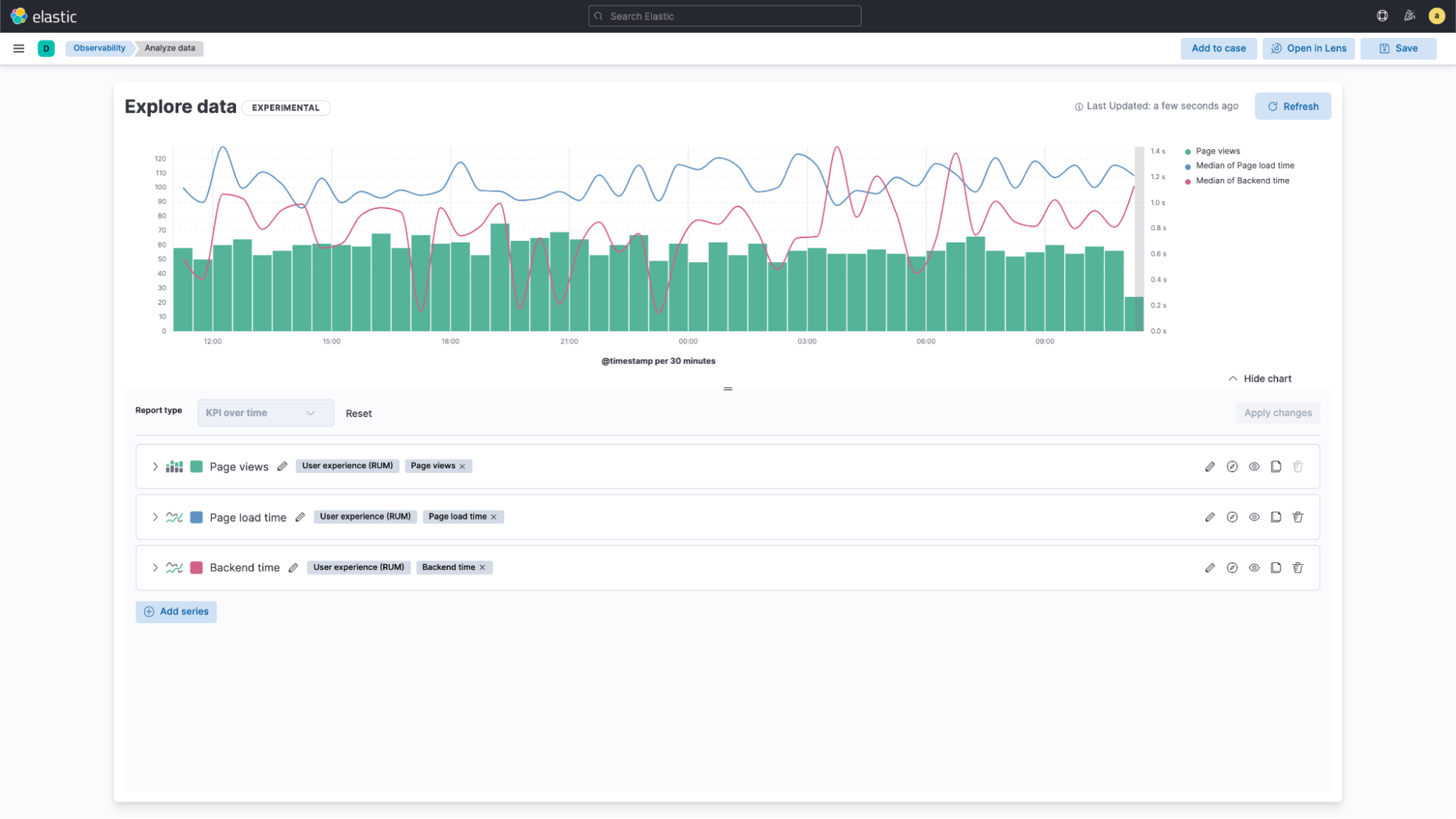Open the hamburger navigation menu
The height and width of the screenshot is (819, 1456).
pyautogui.click(x=19, y=48)
